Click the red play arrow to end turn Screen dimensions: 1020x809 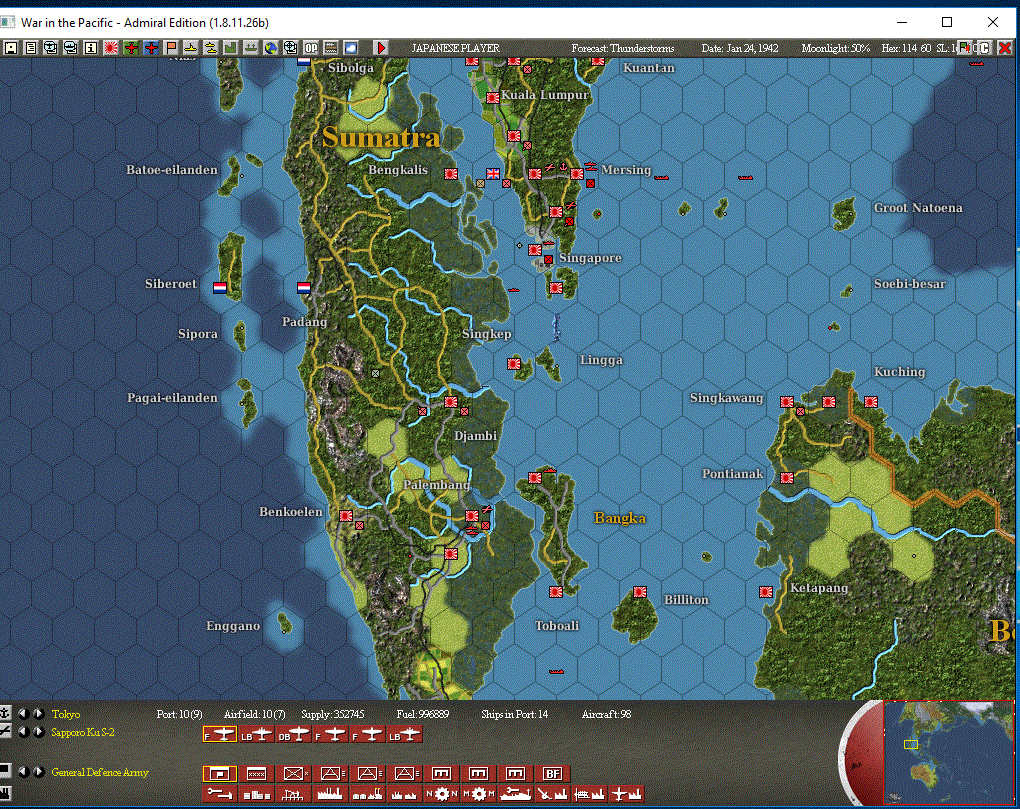[381, 47]
